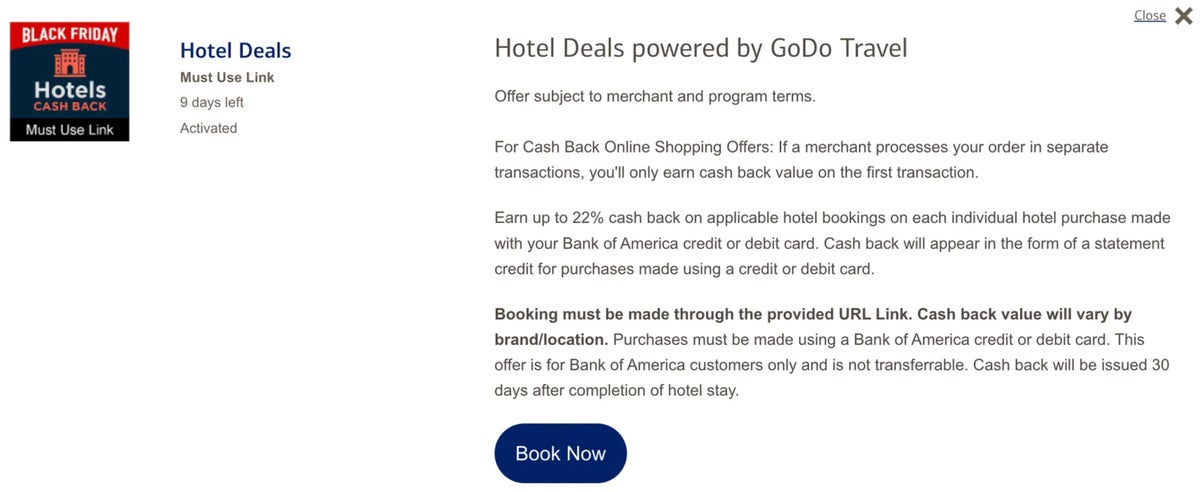Image resolution: width=1200 pixels, height=492 pixels.
Task: Click the 9 days left text
Action: click(x=212, y=102)
